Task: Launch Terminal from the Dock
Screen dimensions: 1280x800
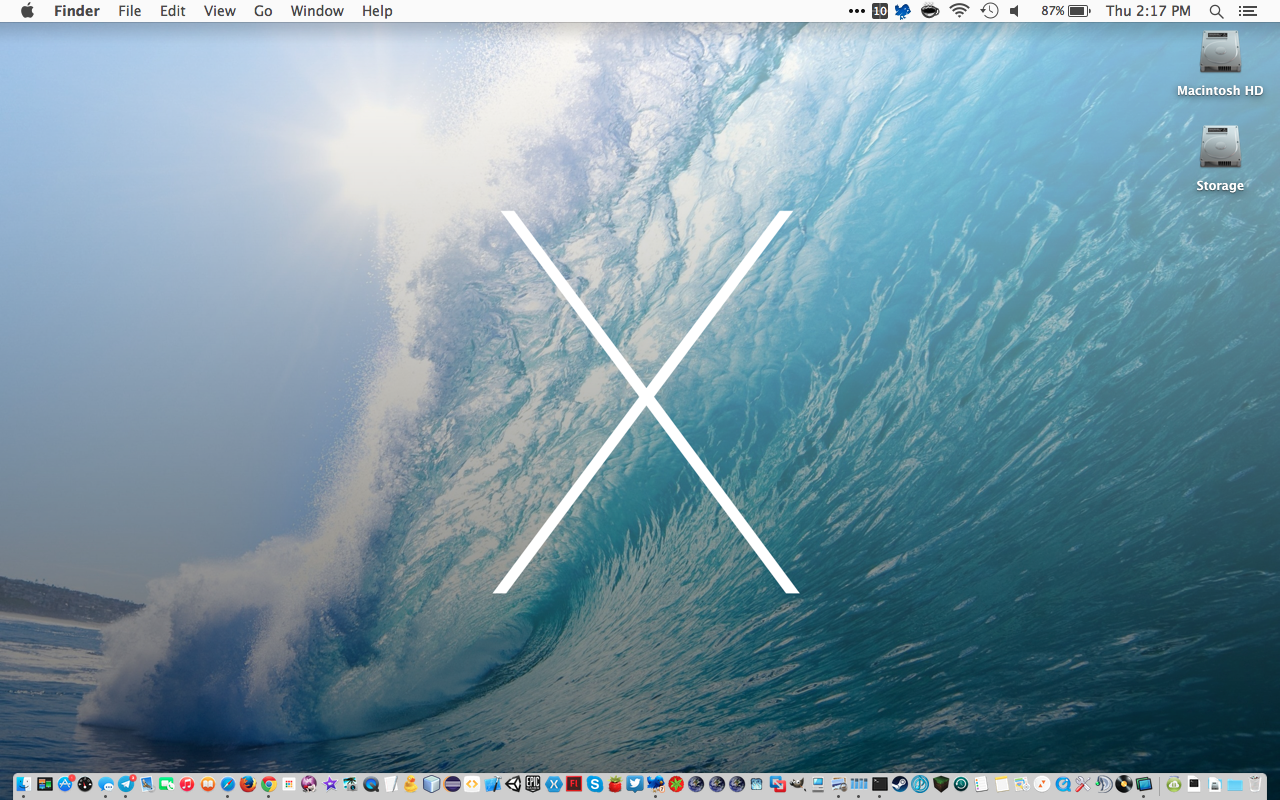Action: [x=880, y=784]
